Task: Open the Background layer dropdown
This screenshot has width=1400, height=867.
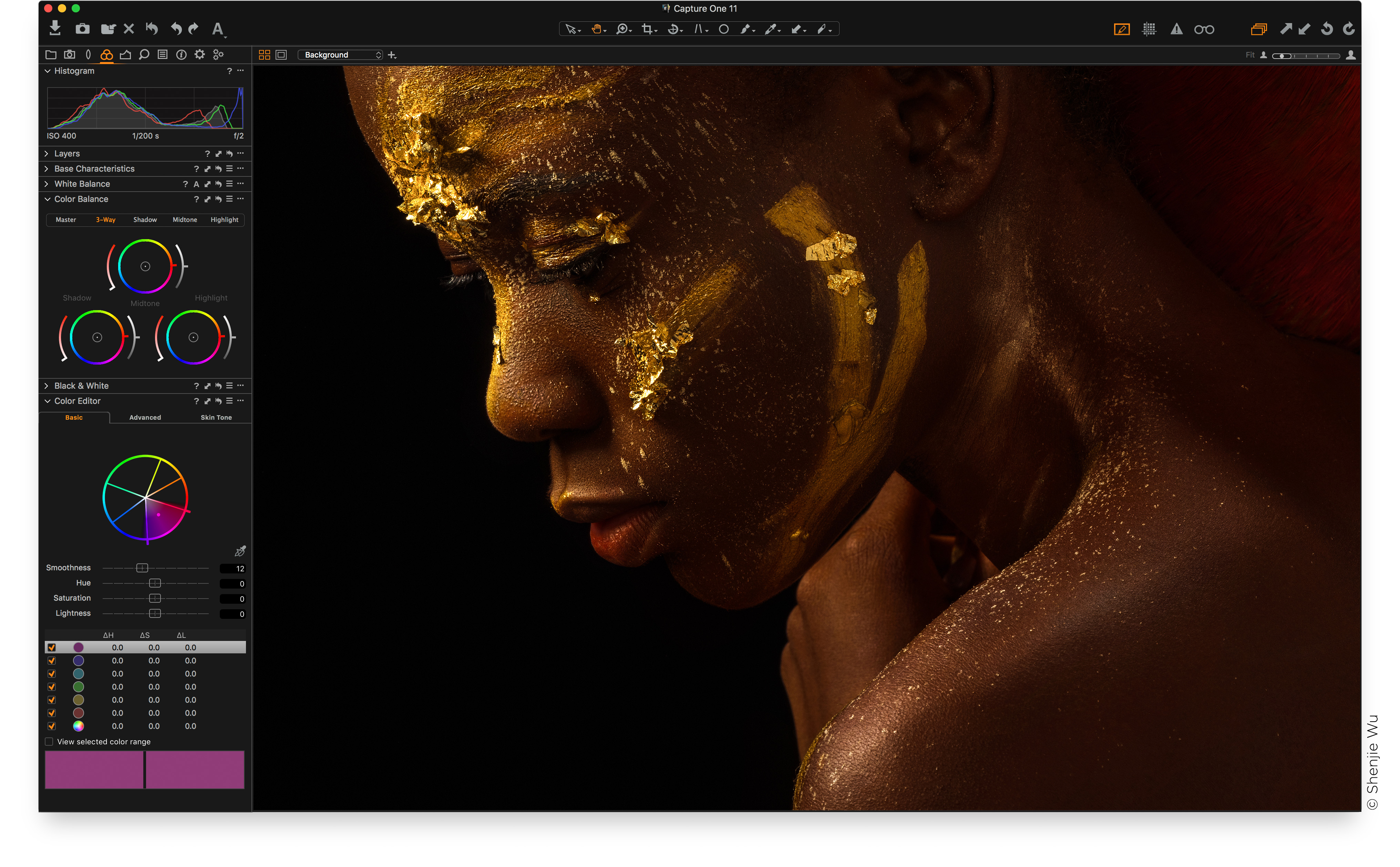Action: 340,54
